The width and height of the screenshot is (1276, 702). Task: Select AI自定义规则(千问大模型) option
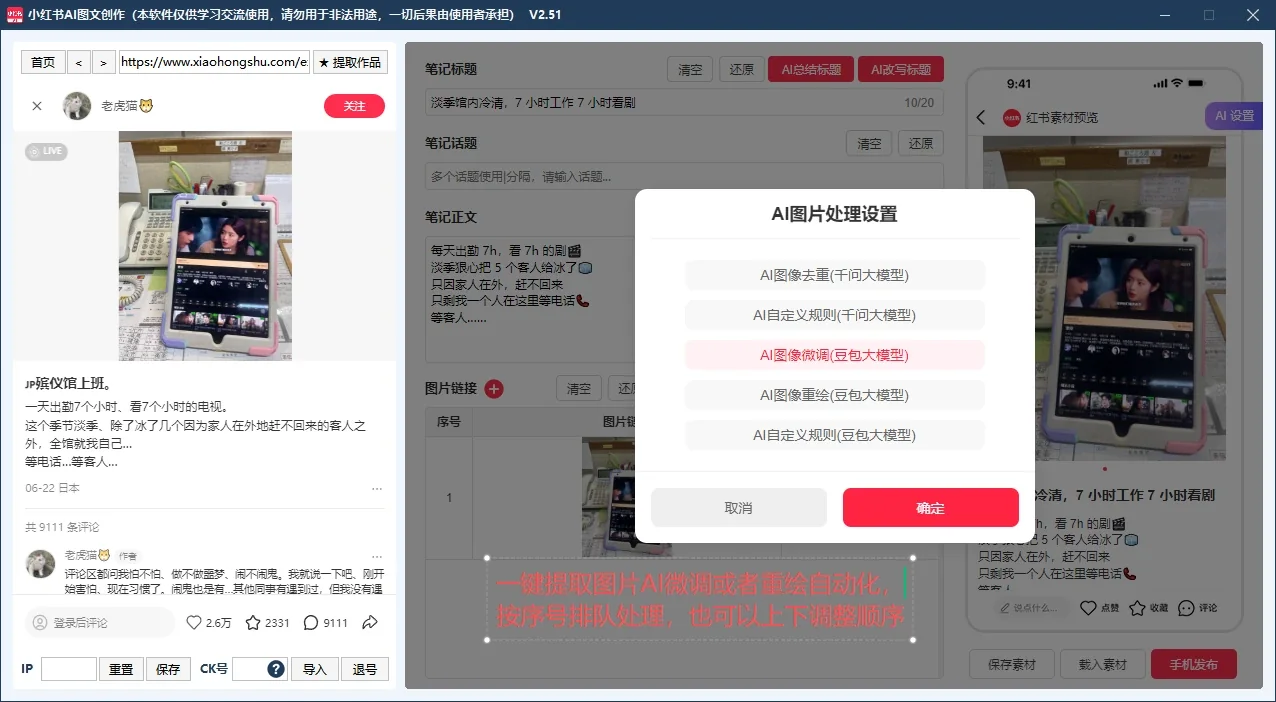[835, 315]
